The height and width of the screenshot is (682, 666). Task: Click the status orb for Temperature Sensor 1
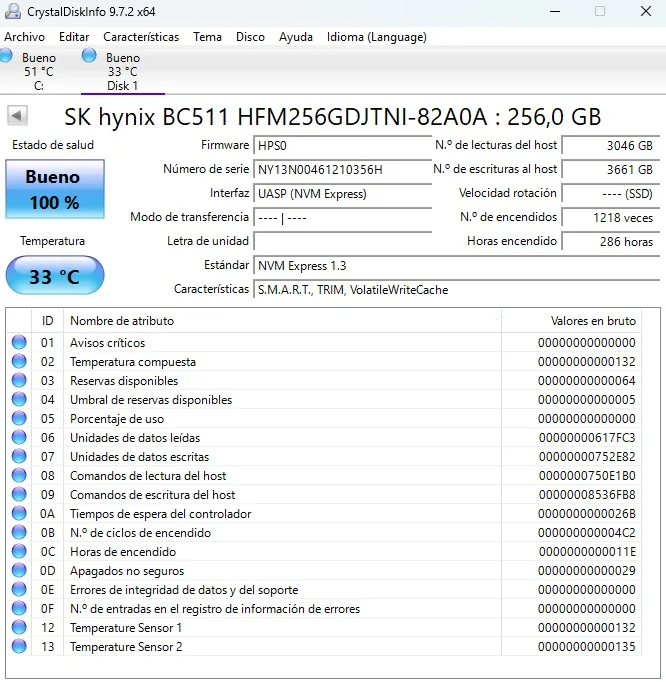pyautogui.click(x=19, y=628)
